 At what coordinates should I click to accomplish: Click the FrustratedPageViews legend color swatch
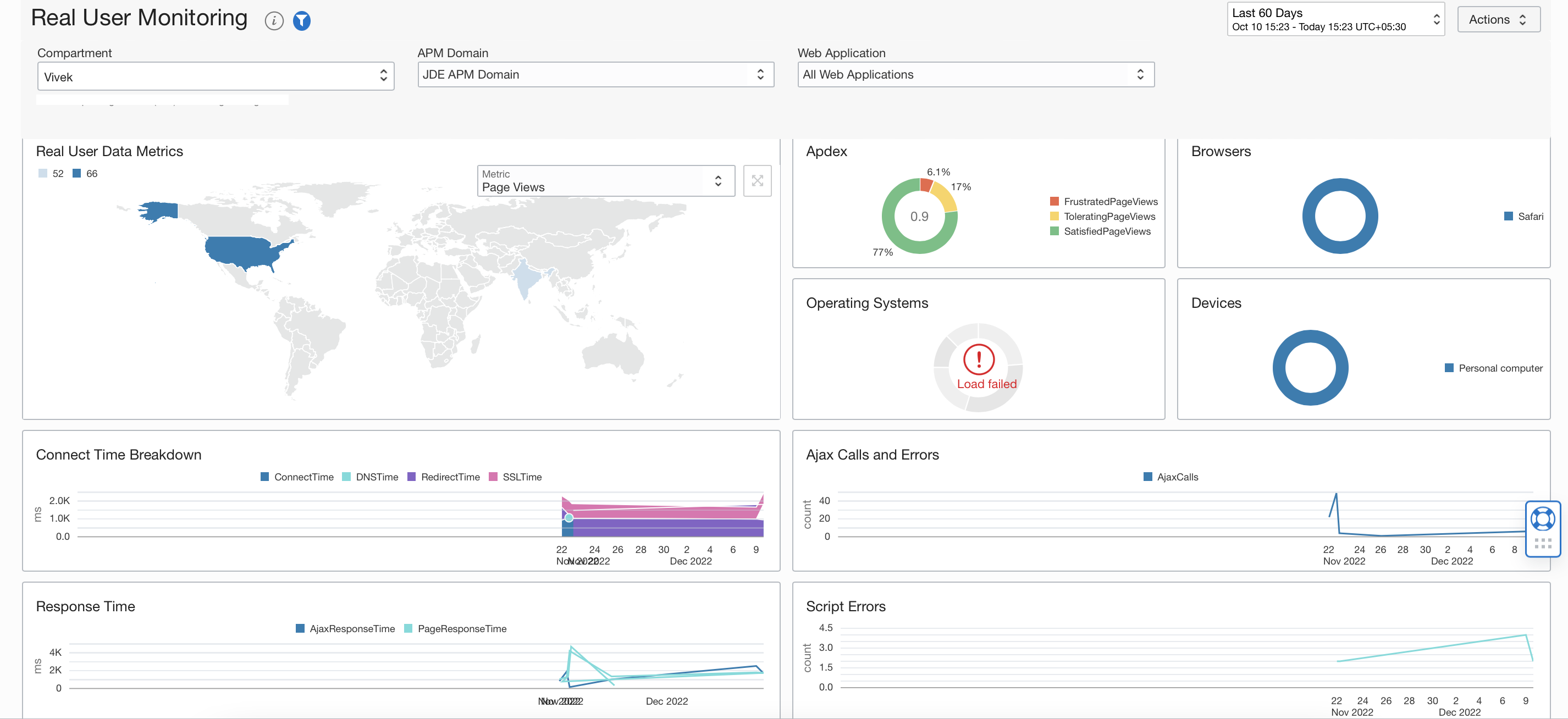pyautogui.click(x=1054, y=202)
